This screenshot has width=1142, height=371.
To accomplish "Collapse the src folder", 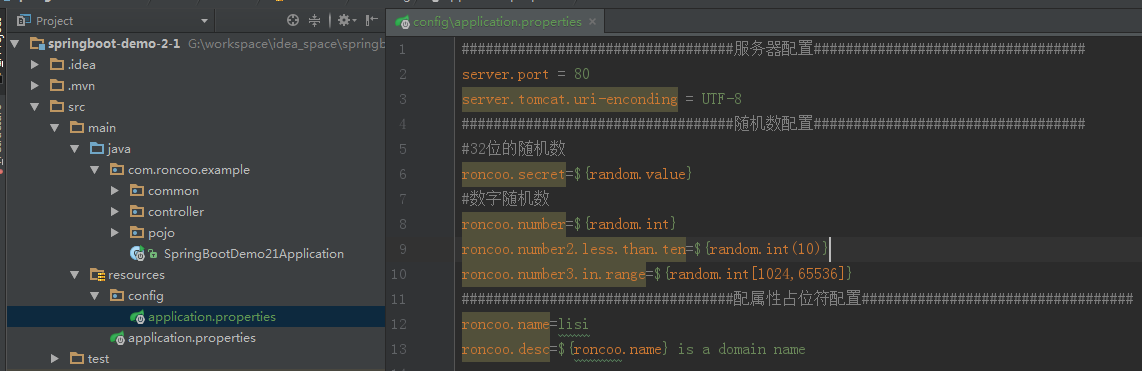I will pyautogui.click(x=34, y=107).
